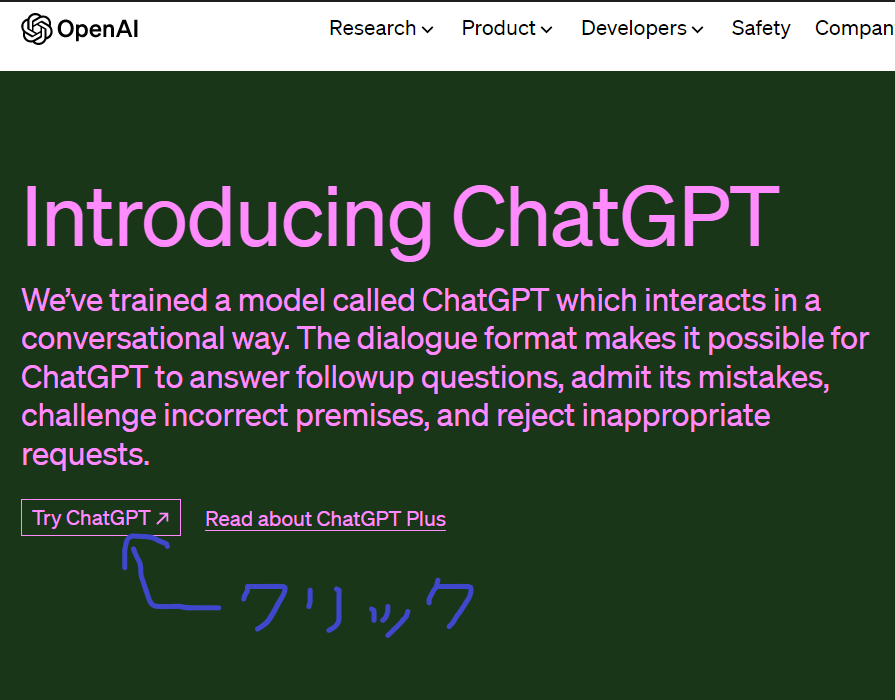
Task: Click the arrow icon in Try ChatGPT
Action: [163, 518]
